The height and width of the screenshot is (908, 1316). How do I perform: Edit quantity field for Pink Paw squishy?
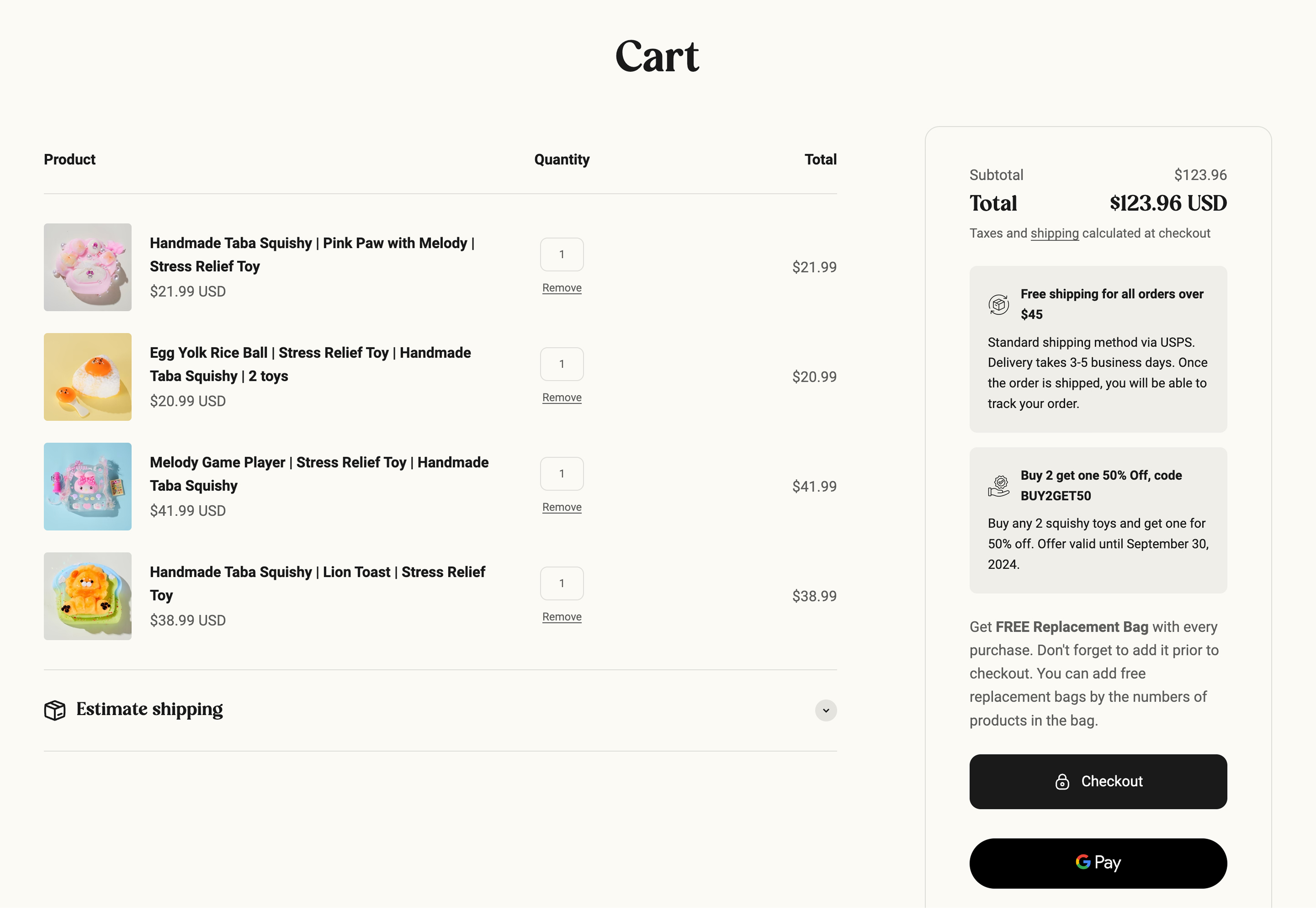(x=561, y=254)
